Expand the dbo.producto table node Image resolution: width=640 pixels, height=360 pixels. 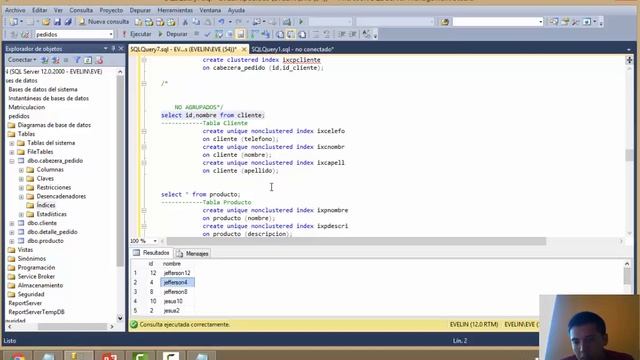(12, 241)
